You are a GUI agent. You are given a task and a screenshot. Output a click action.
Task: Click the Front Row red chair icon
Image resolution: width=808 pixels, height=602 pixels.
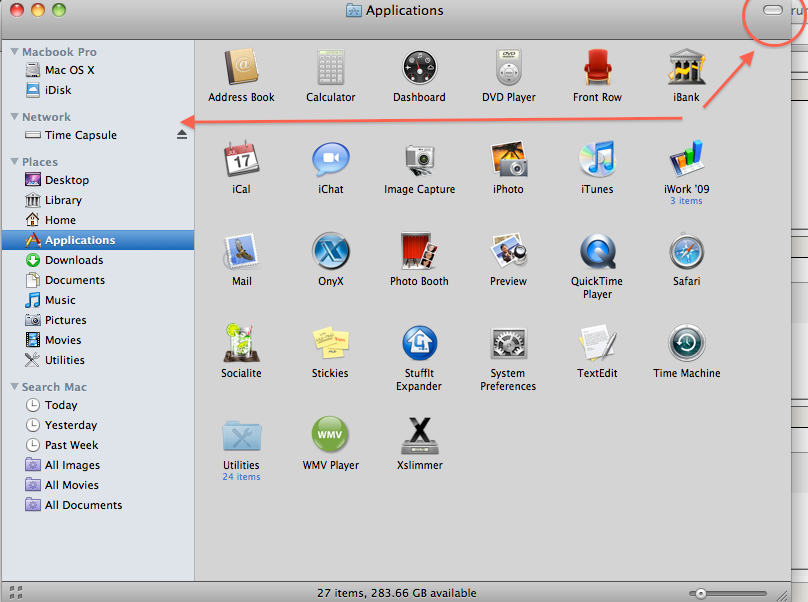point(597,67)
